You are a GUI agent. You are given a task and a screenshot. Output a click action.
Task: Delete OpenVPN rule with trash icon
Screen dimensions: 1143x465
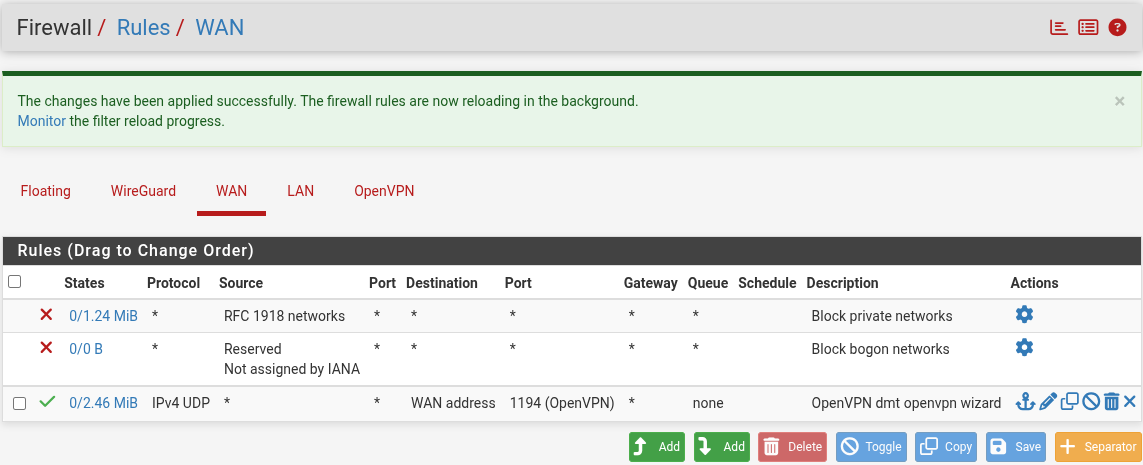click(x=1111, y=402)
